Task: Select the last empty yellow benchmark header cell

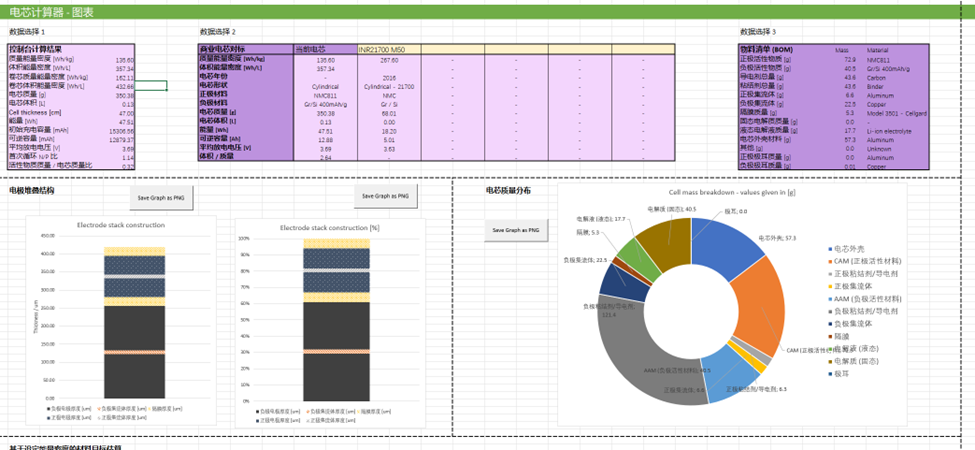Action: point(643,49)
